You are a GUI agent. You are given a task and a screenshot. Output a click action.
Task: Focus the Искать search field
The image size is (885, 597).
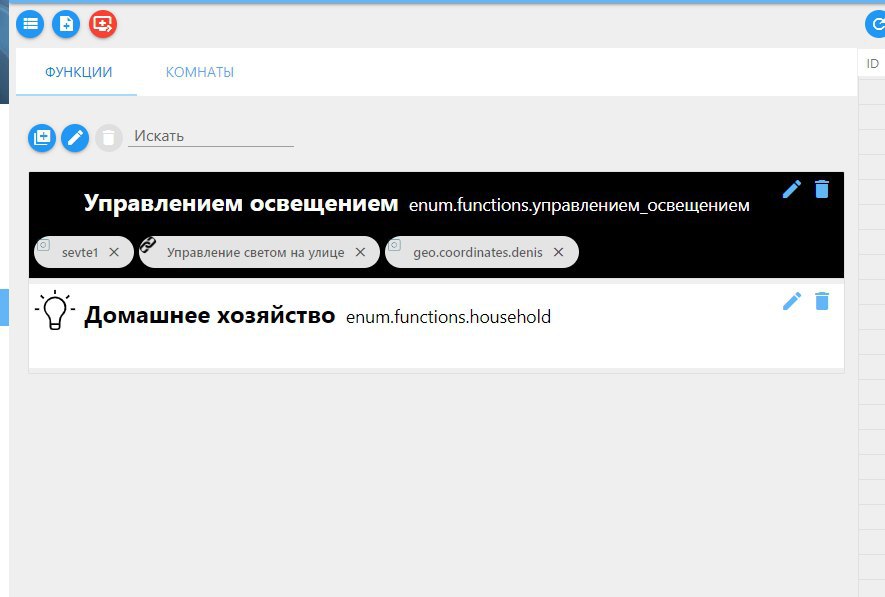[x=211, y=136]
